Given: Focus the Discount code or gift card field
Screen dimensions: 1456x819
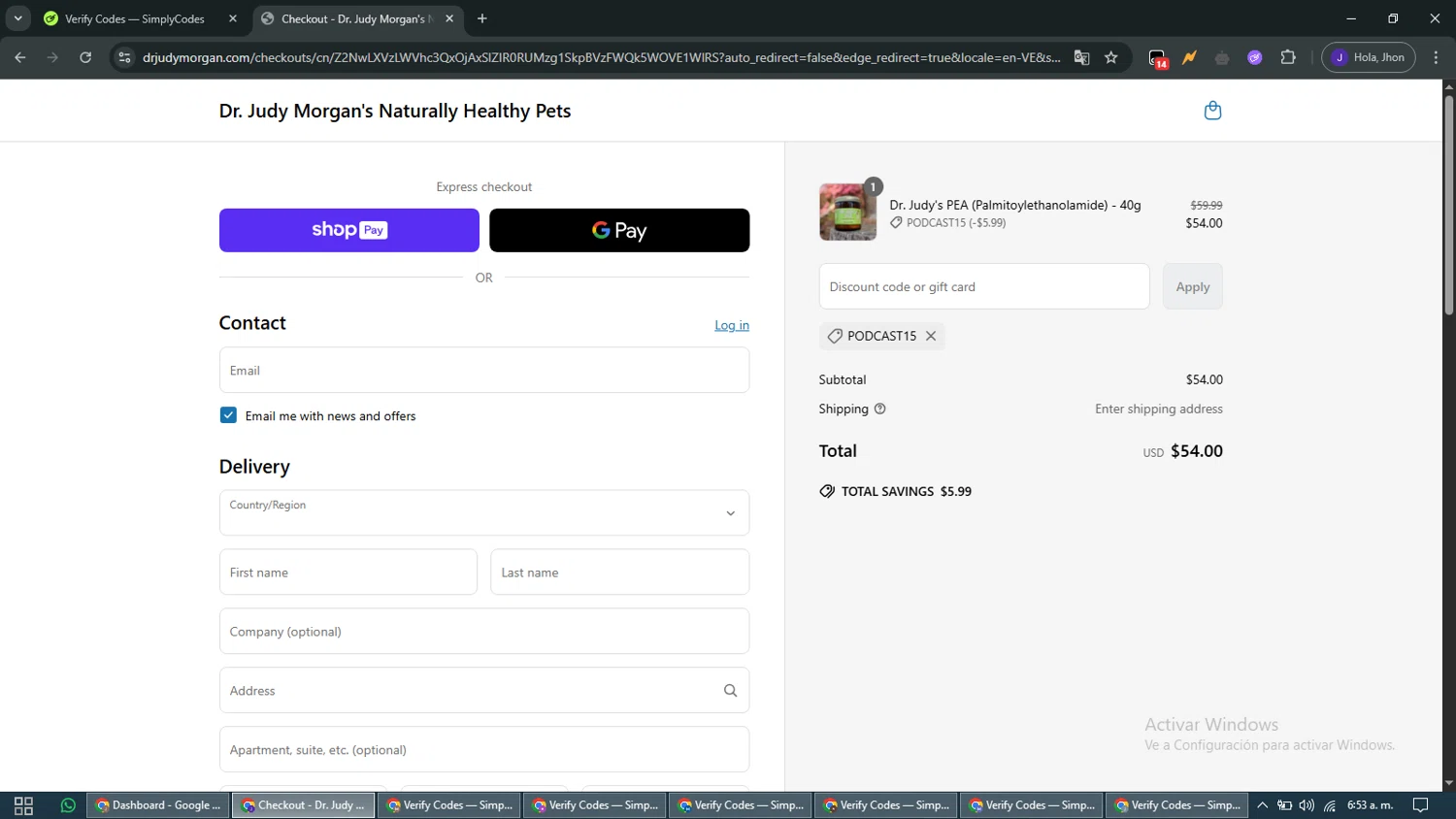Looking at the screenshot, I should click(x=984, y=286).
